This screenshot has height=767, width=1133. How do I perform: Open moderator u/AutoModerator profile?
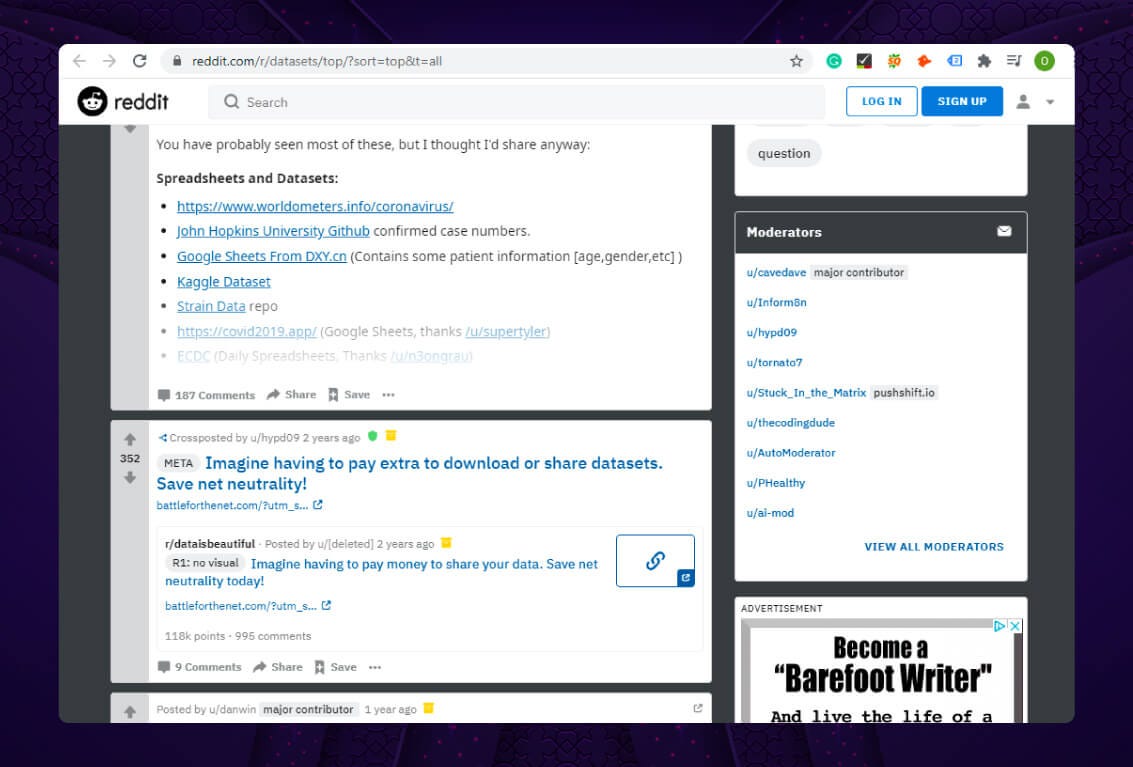pos(790,453)
